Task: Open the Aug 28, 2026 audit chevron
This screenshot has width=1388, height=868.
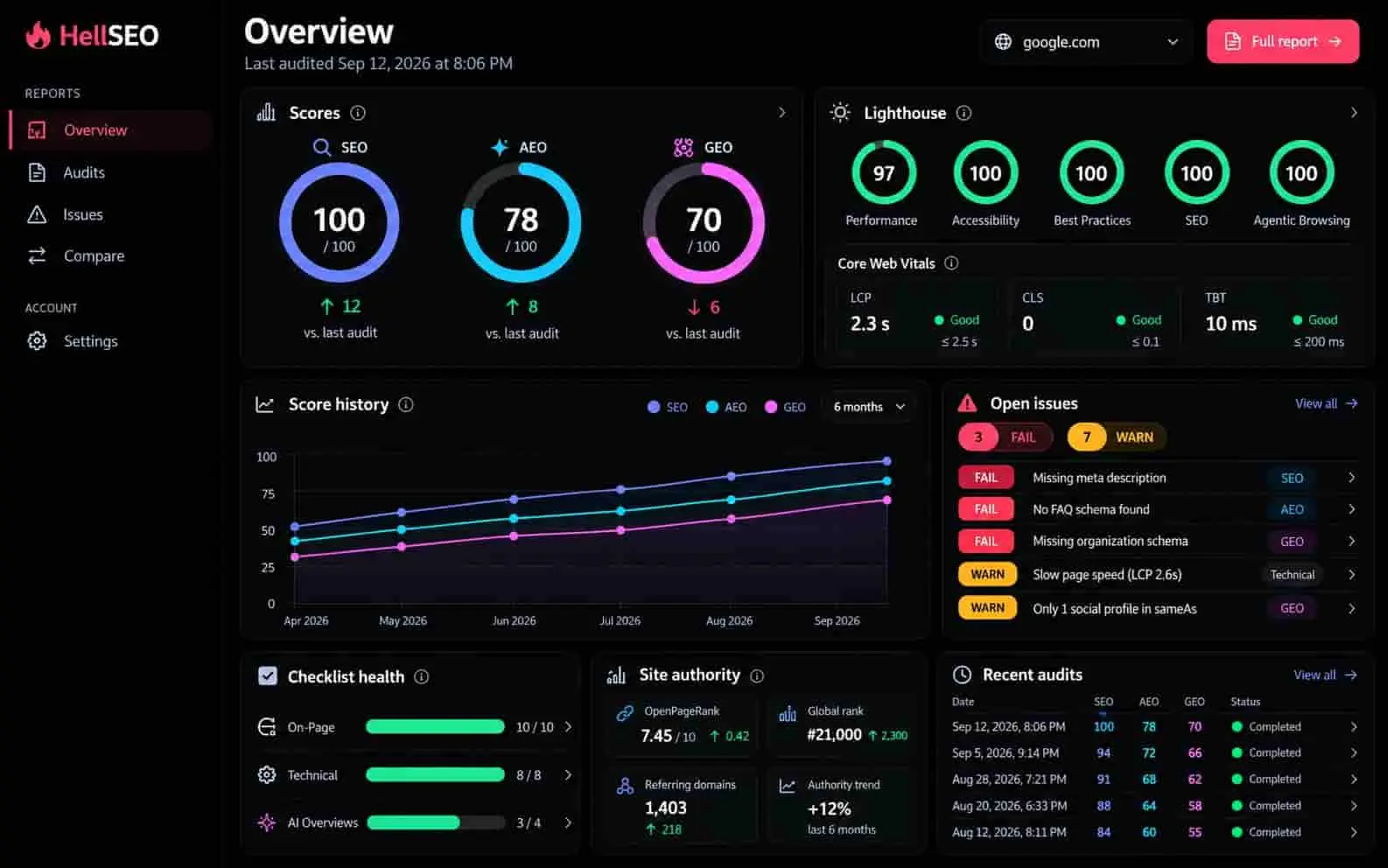Action: pyautogui.click(x=1354, y=779)
